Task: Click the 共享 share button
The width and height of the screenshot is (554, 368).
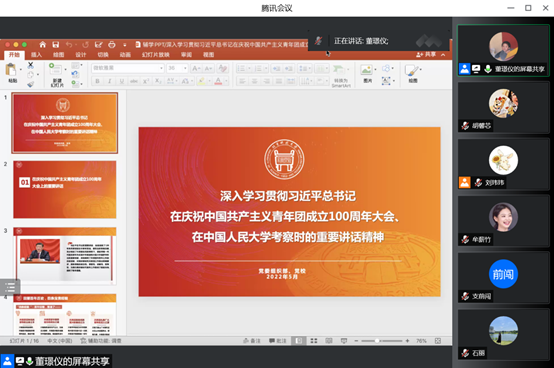Action: tap(426, 54)
